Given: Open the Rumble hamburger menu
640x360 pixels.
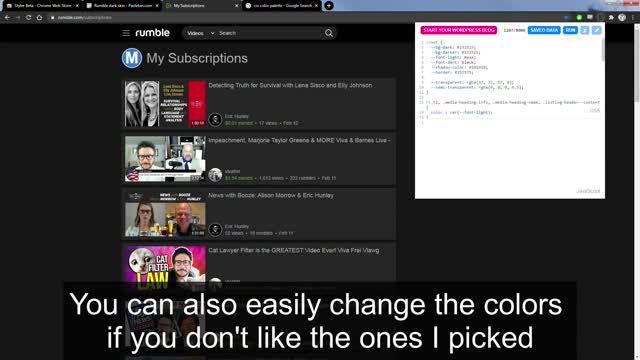Looking at the screenshot, I should tap(126, 33).
